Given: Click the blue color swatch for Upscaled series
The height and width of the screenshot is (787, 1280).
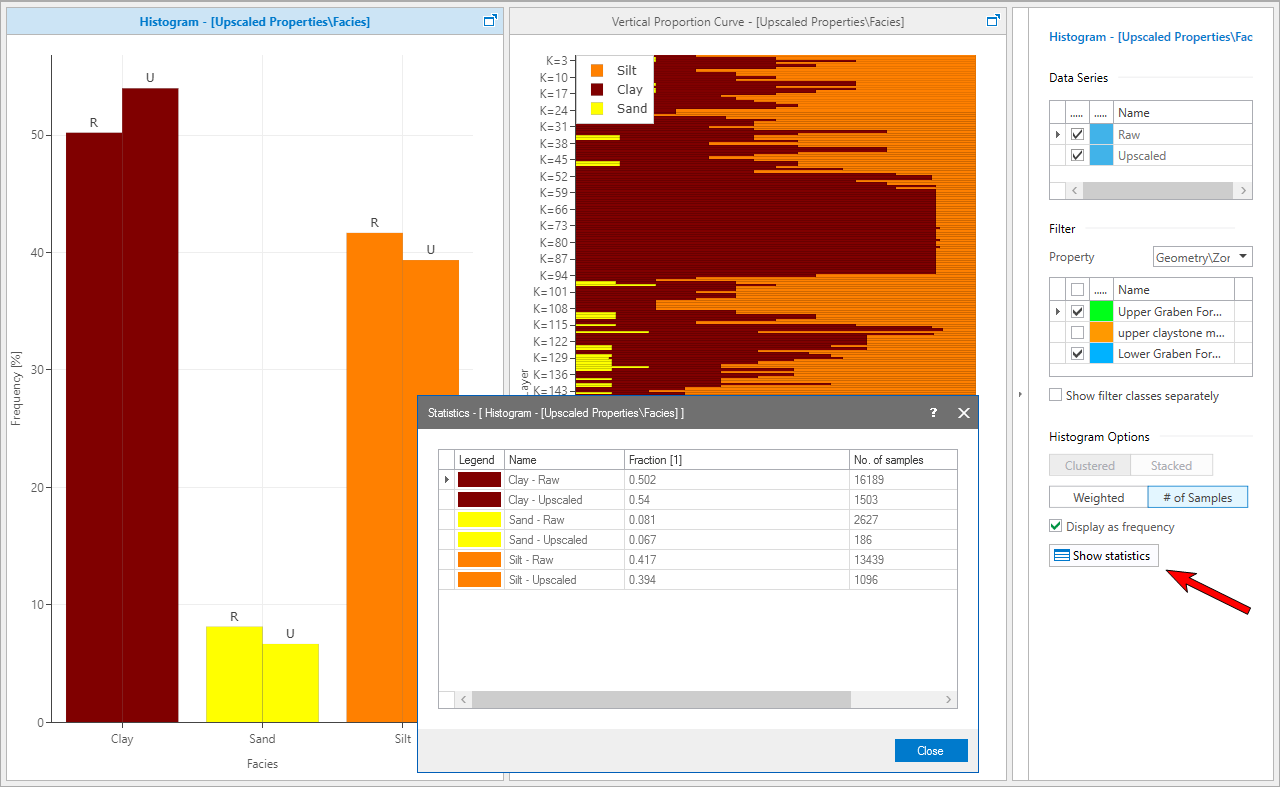Looking at the screenshot, I should (1100, 155).
